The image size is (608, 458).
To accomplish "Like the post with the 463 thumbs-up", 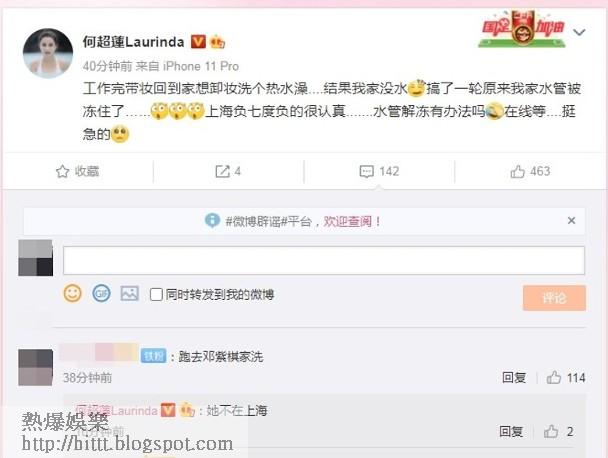I will pos(517,171).
